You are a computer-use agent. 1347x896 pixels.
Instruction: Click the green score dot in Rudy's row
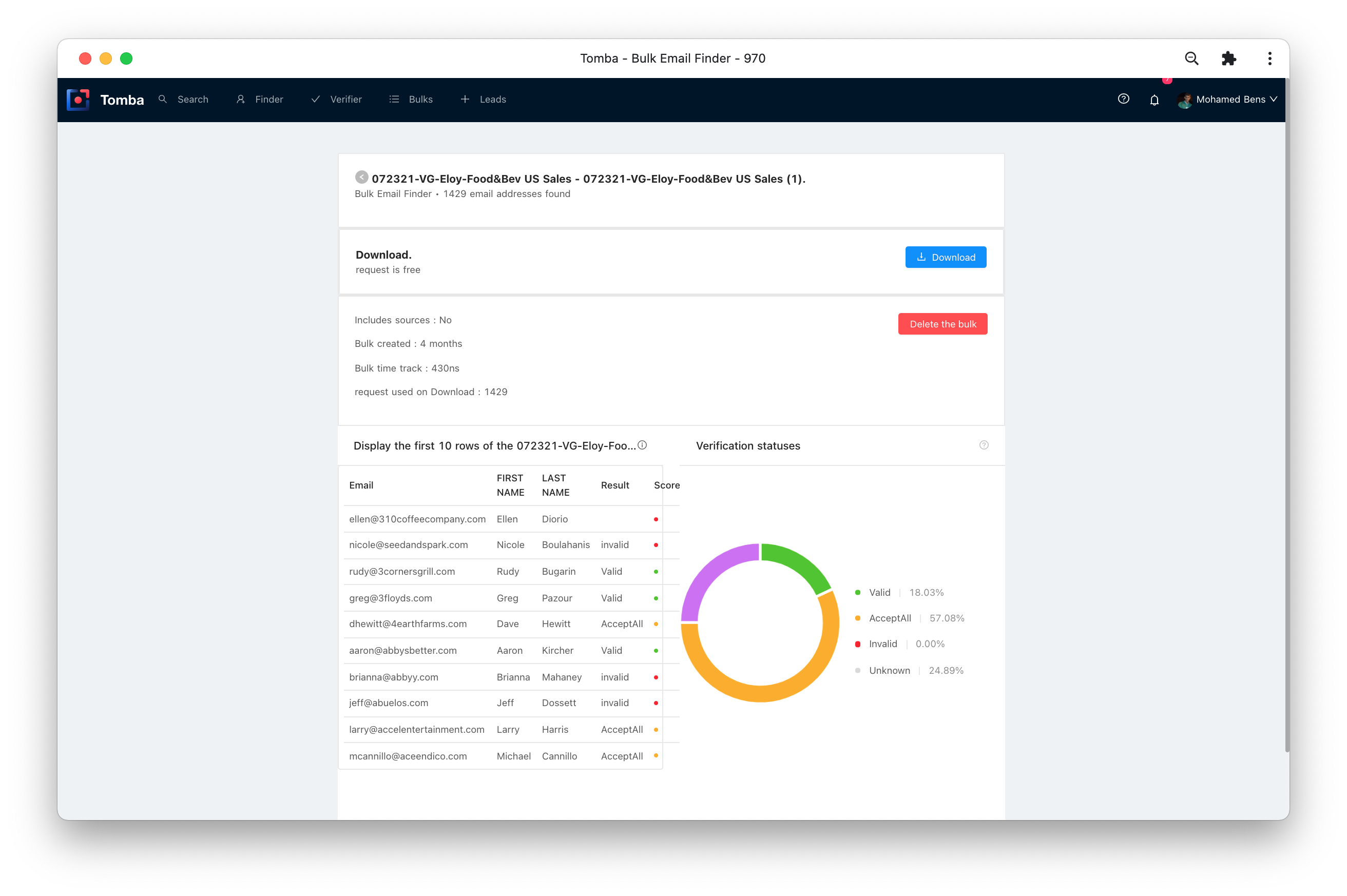656,572
